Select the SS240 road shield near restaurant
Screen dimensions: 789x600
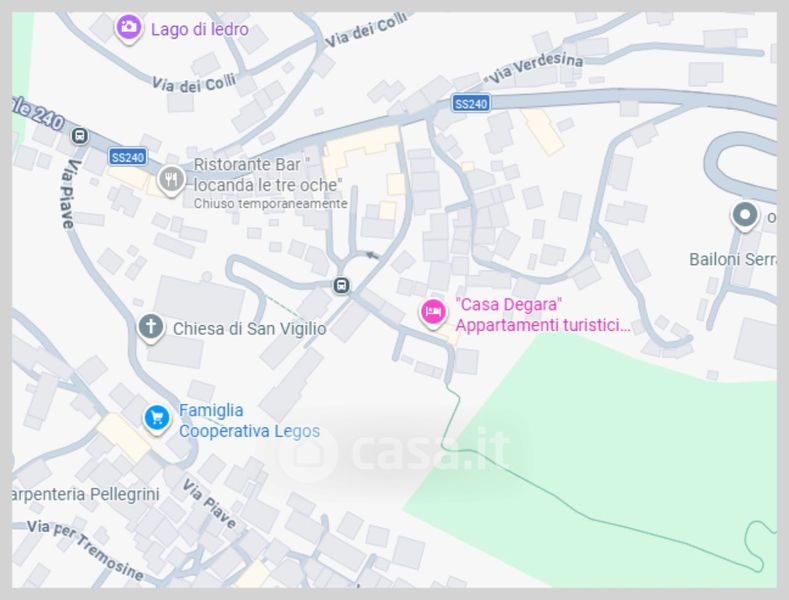coord(128,157)
